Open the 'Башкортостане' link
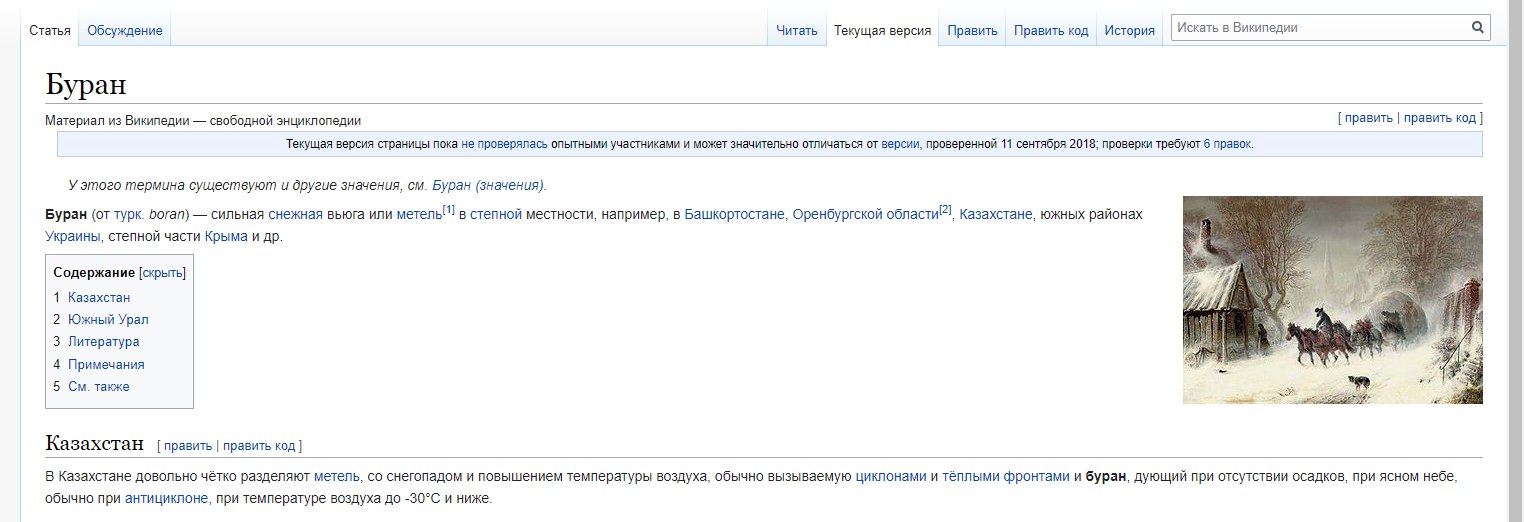The image size is (1524, 522). coord(735,214)
